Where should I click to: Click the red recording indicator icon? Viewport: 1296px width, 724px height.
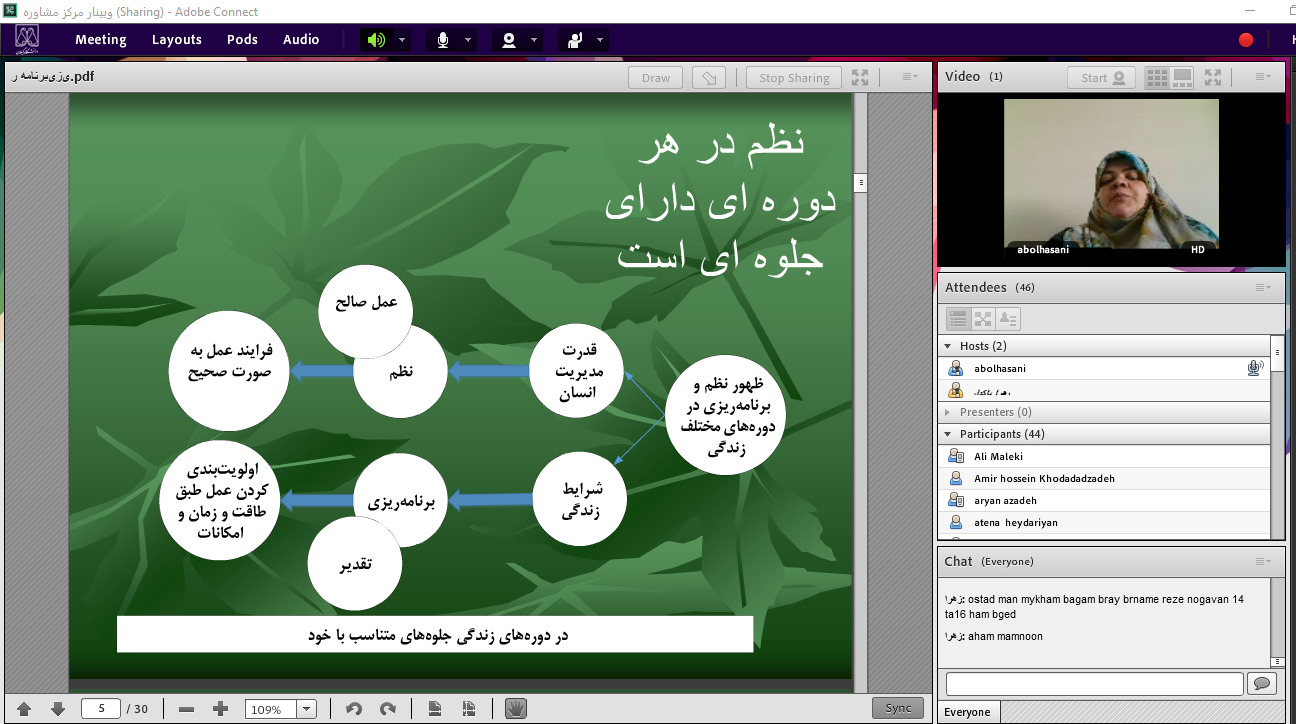pos(1246,40)
